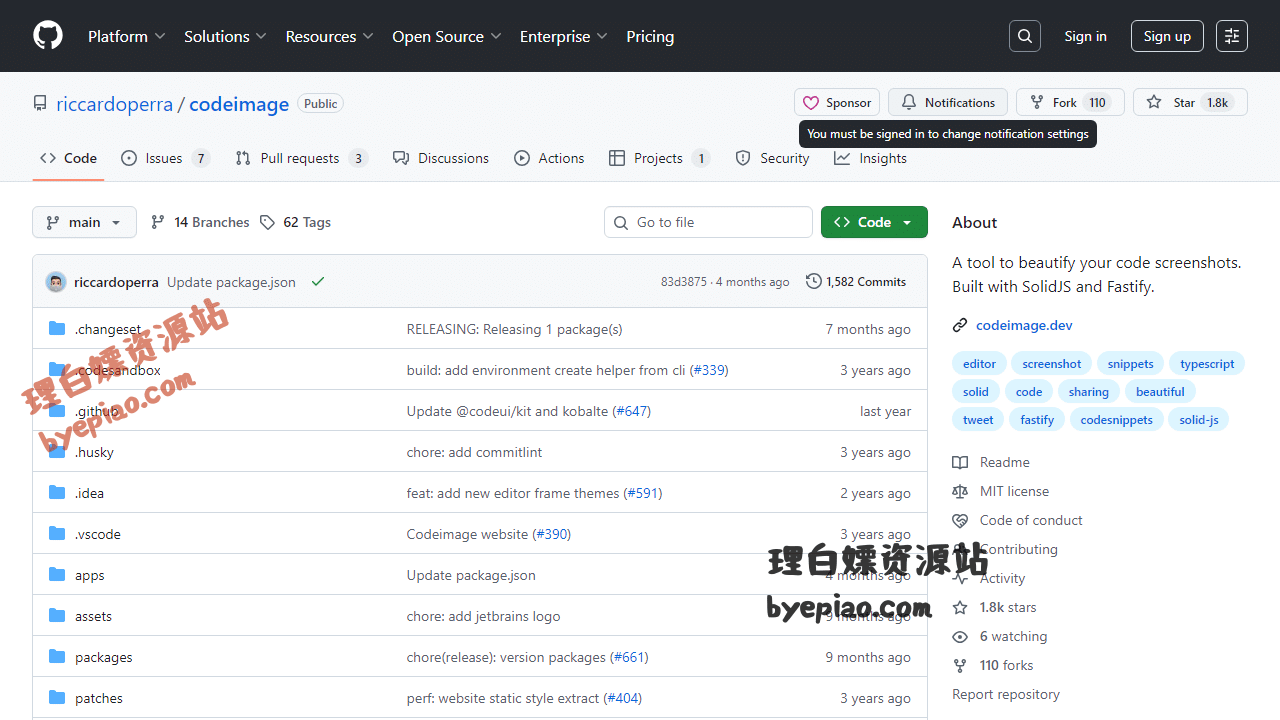Open the Open Source dropdown menu
The width and height of the screenshot is (1280, 720).
coord(447,36)
